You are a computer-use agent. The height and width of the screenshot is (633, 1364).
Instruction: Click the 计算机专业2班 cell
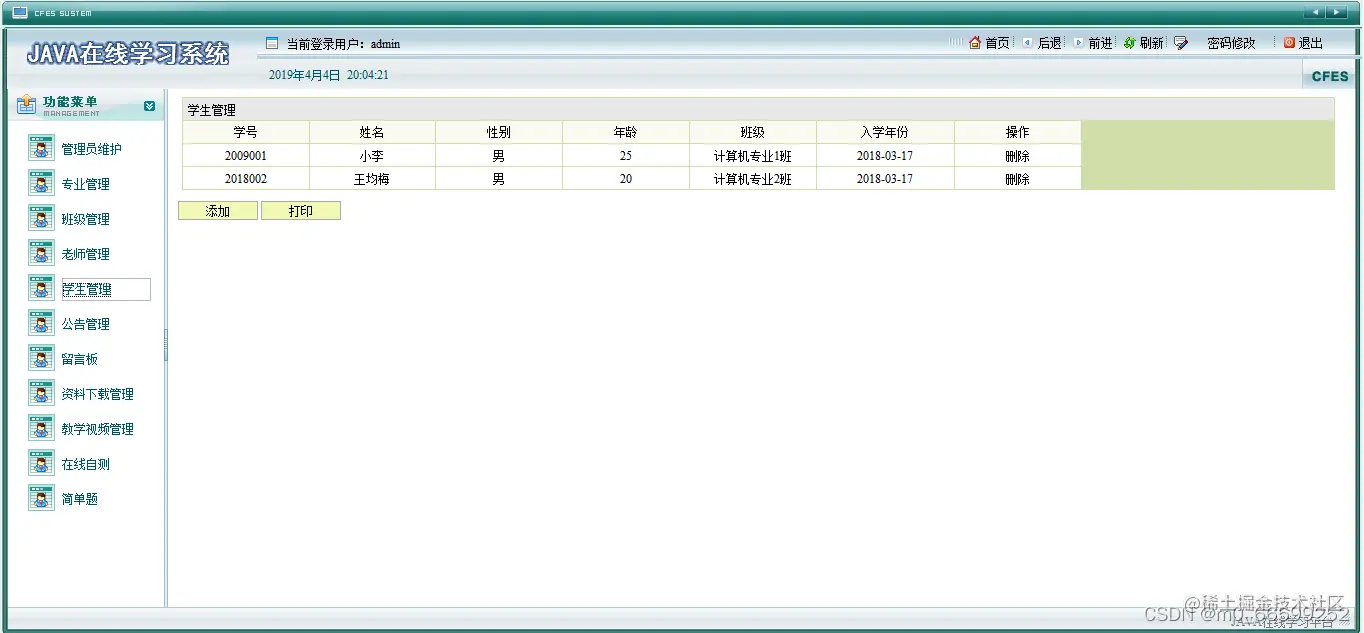pos(753,179)
